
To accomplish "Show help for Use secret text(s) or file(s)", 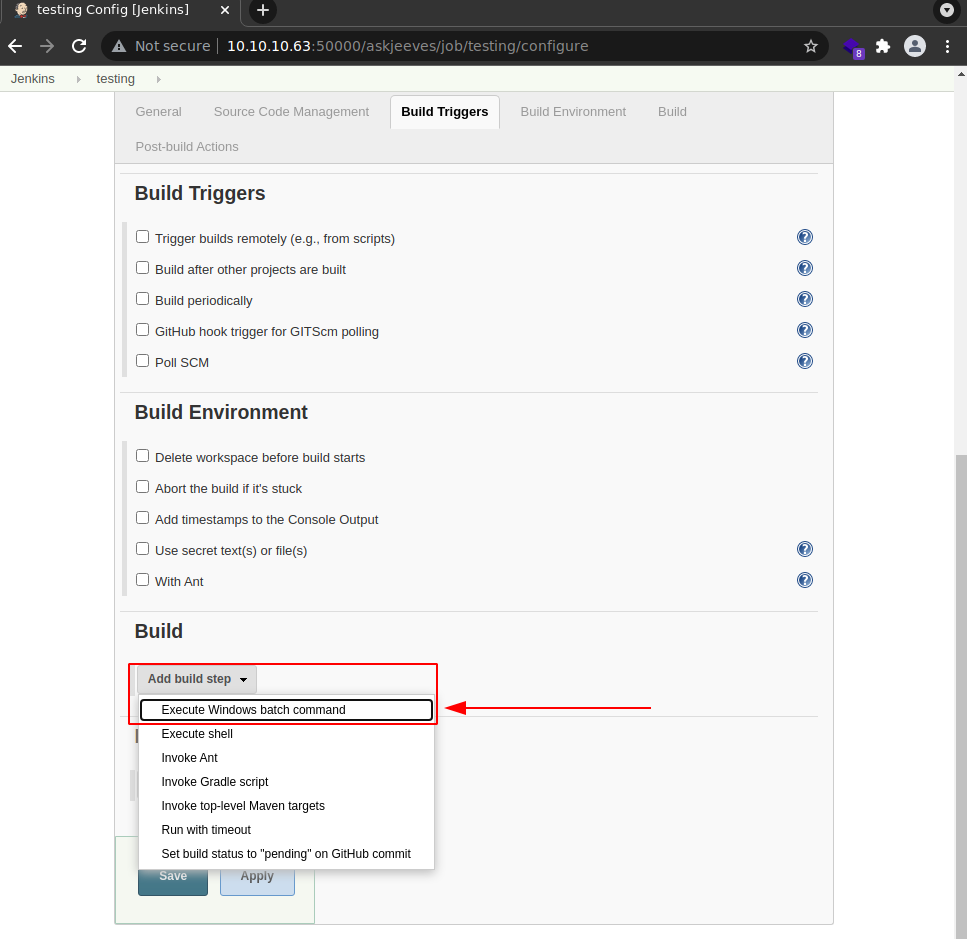I will (804, 550).
